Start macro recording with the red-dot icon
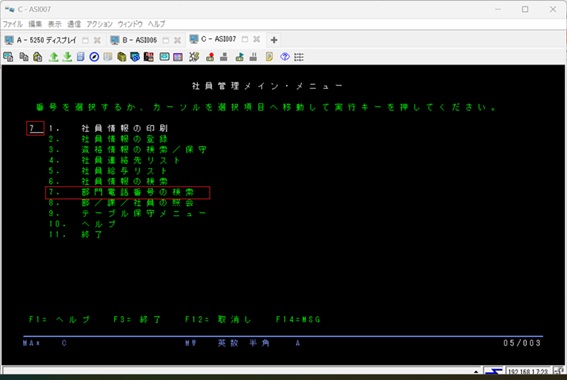This screenshot has height=380, width=567. (210, 57)
